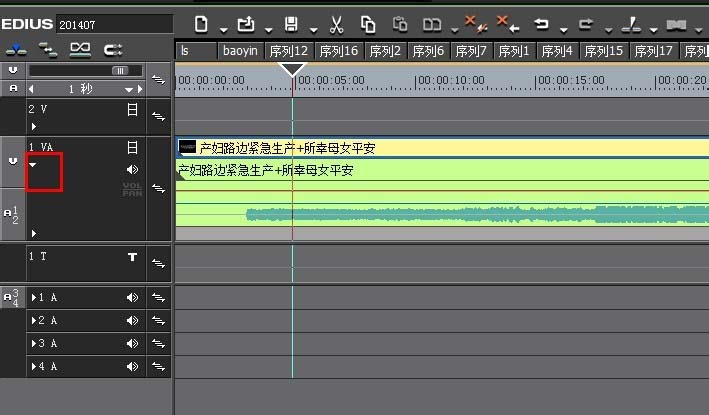Copy clip with the copy icon
The height and width of the screenshot is (415, 709).
(368, 24)
